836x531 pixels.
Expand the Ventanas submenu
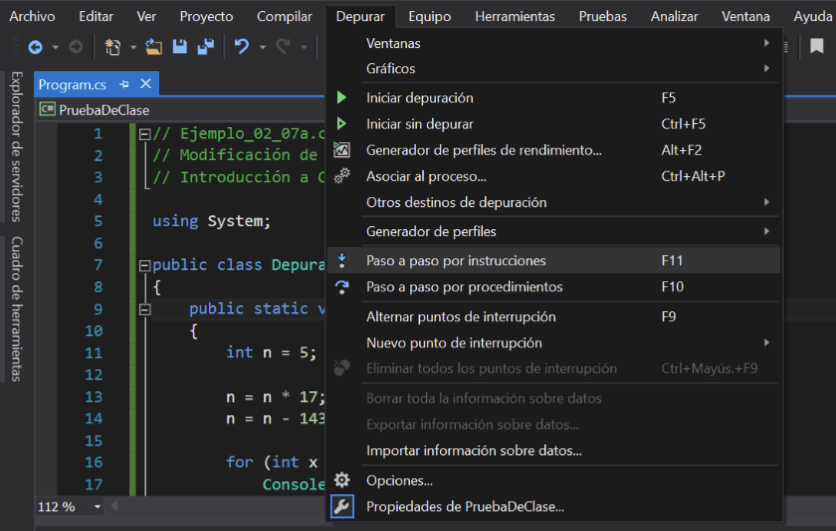pos(766,43)
